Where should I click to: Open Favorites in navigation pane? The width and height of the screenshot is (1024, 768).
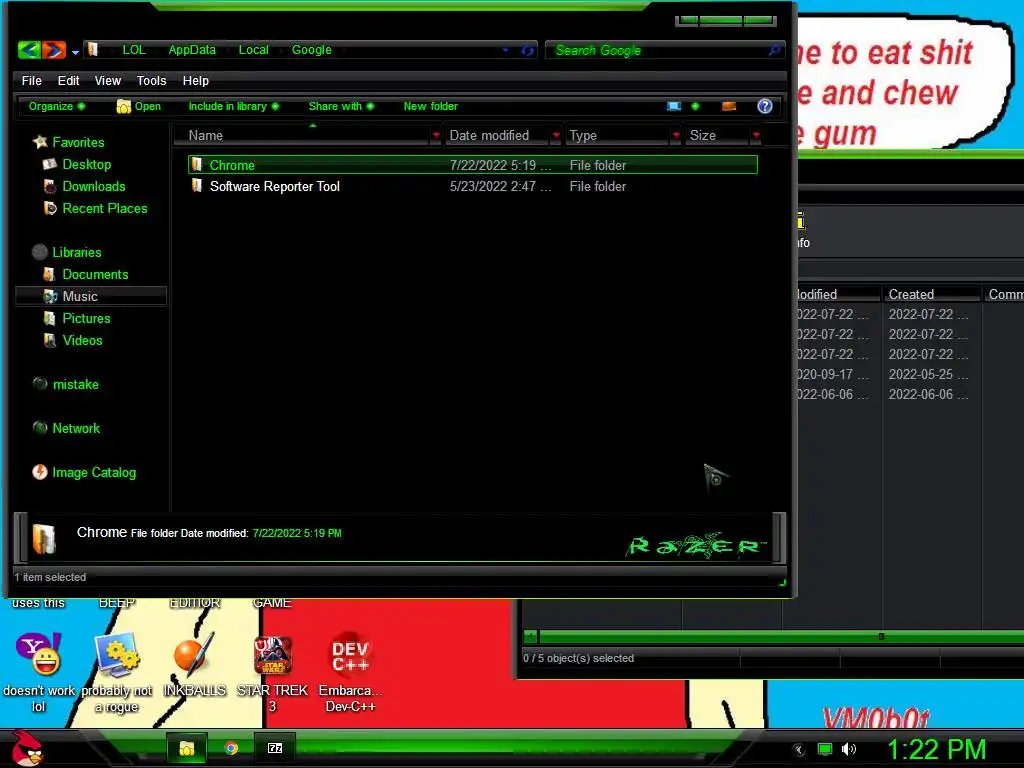click(x=69, y=142)
